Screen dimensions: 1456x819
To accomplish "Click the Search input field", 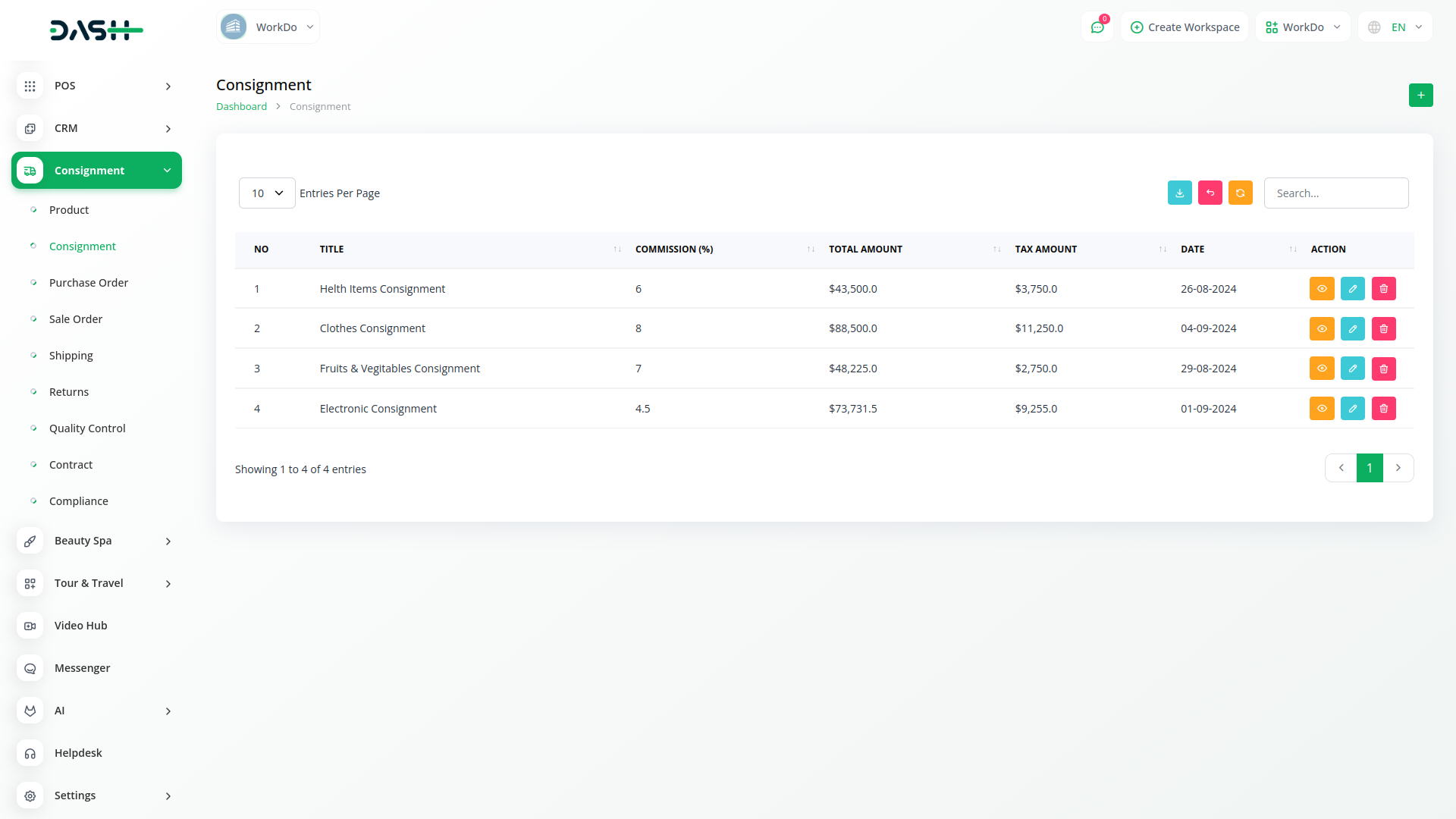I will click(1335, 193).
